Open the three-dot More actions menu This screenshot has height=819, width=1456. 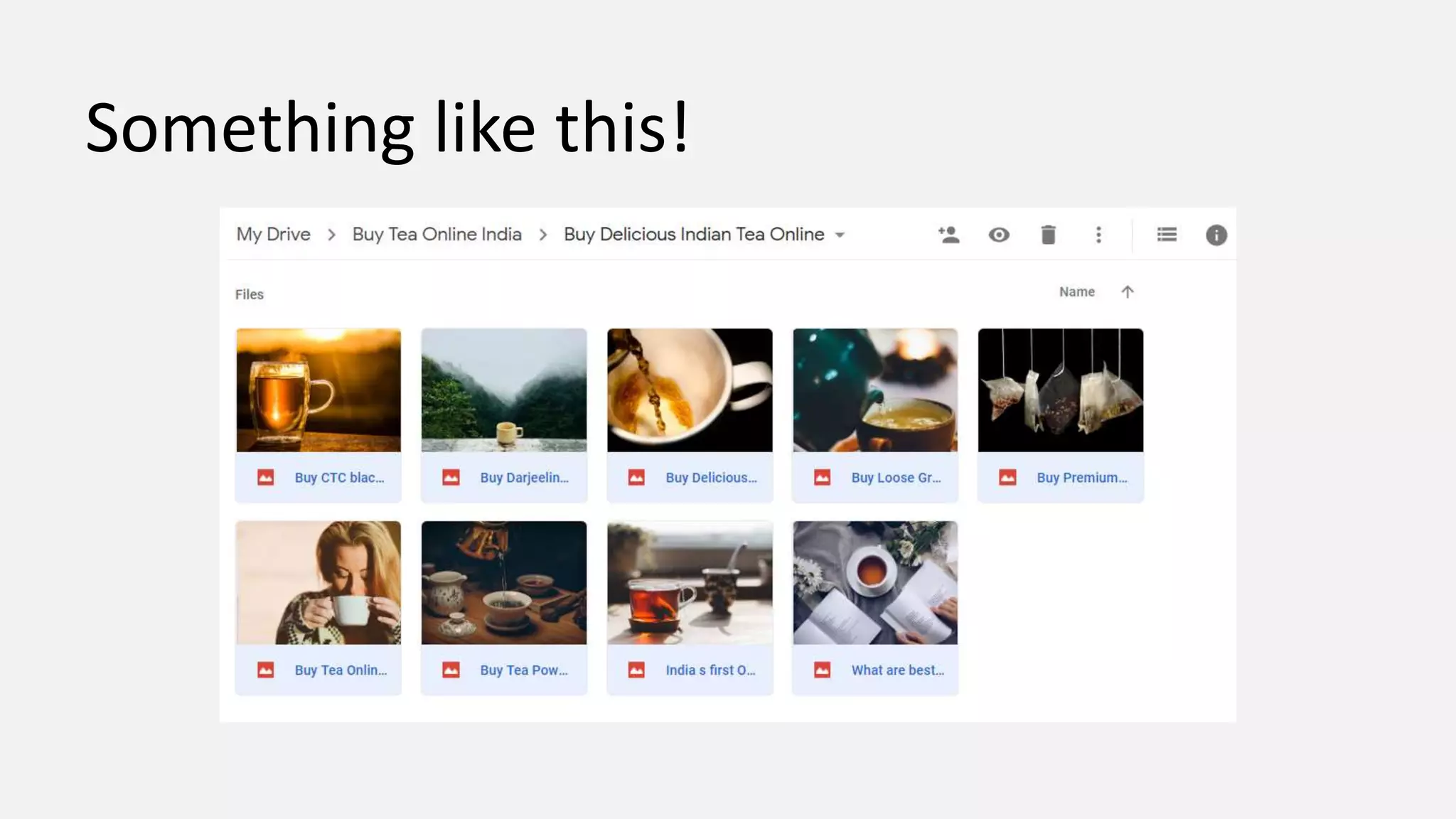[1098, 235]
